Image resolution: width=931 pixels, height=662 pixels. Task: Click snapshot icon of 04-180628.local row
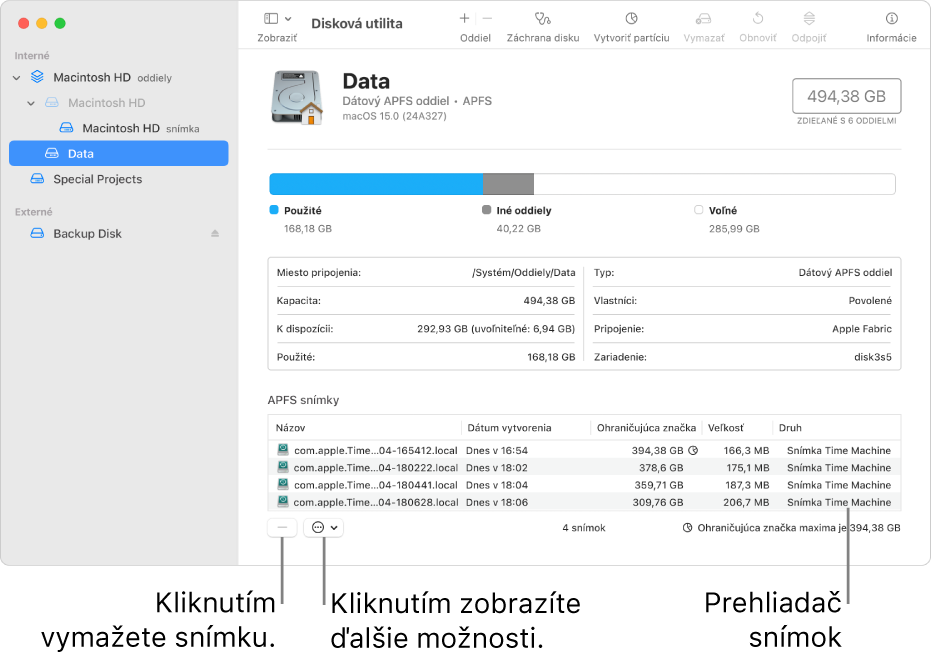tap(283, 502)
